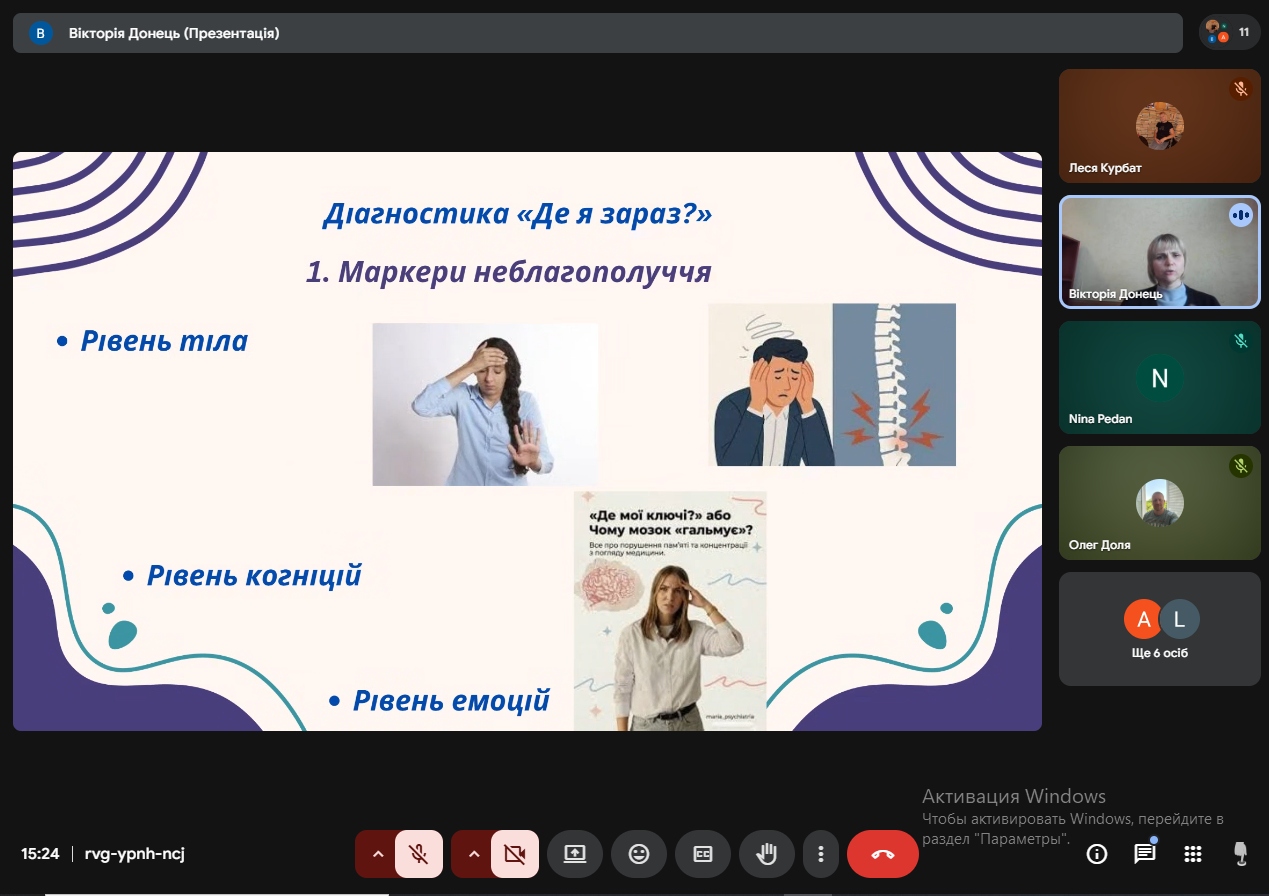The height and width of the screenshot is (896, 1269).
Task: Click the red leave call button
Action: (882, 854)
